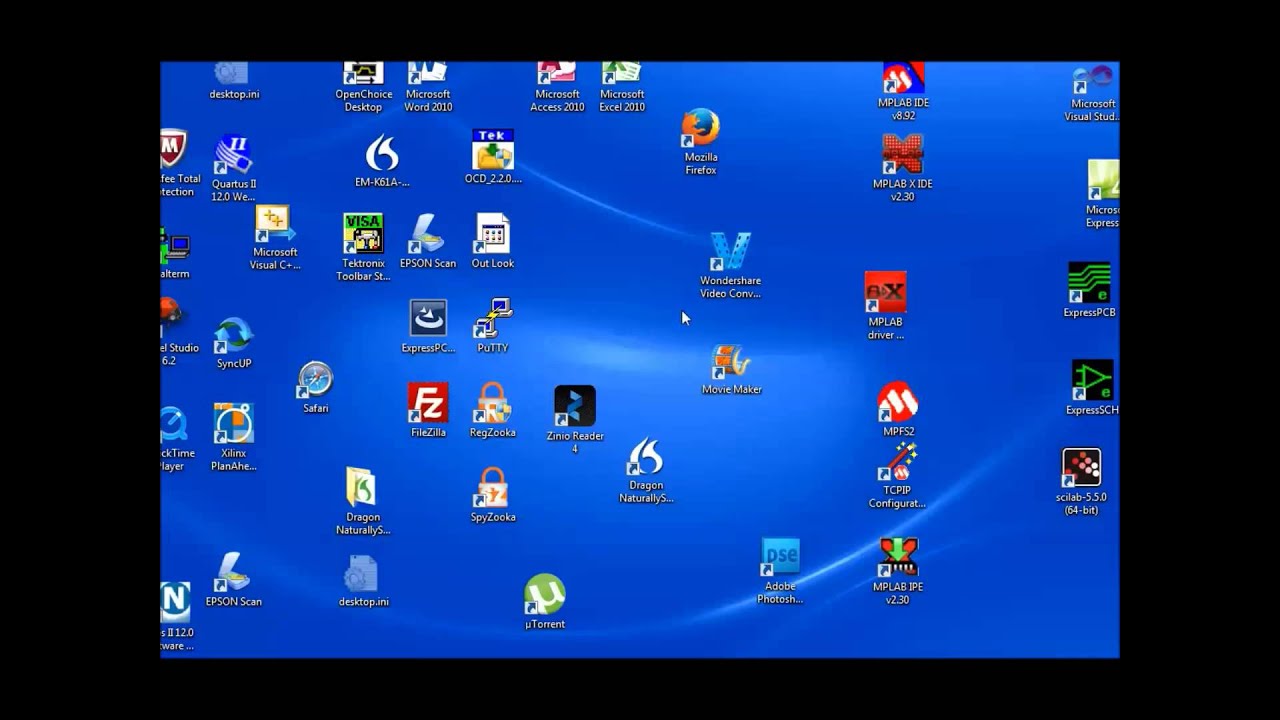1280x720 pixels.
Task: Open the MPFS2 shortcut
Action: coord(898,409)
